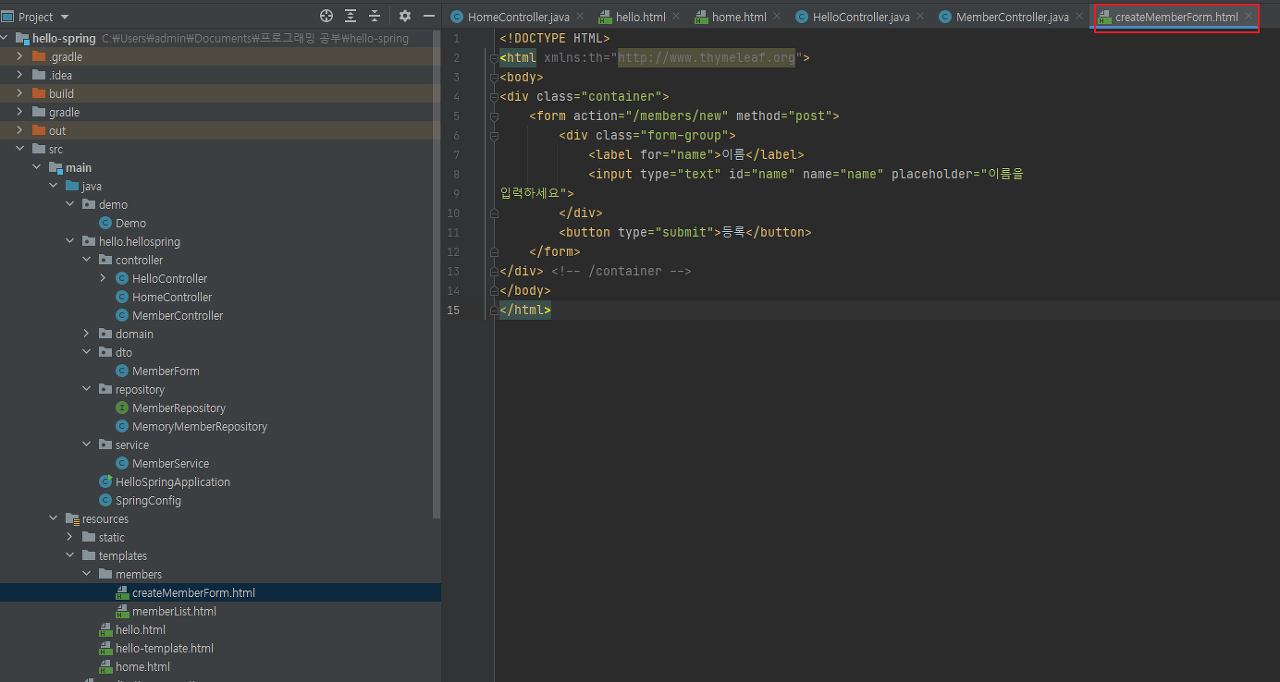Collapse the templates folder
The height and width of the screenshot is (682, 1280).
click(x=70, y=556)
